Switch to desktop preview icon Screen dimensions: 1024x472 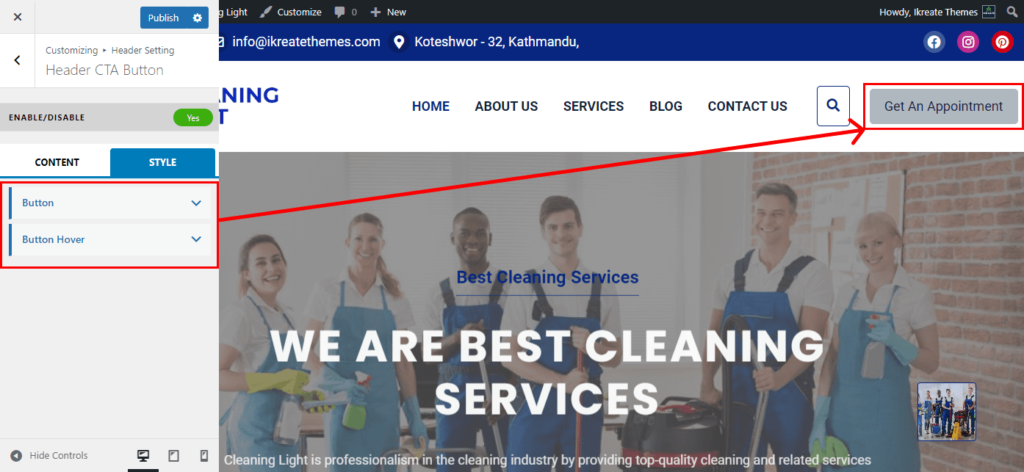pyautogui.click(x=143, y=456)
